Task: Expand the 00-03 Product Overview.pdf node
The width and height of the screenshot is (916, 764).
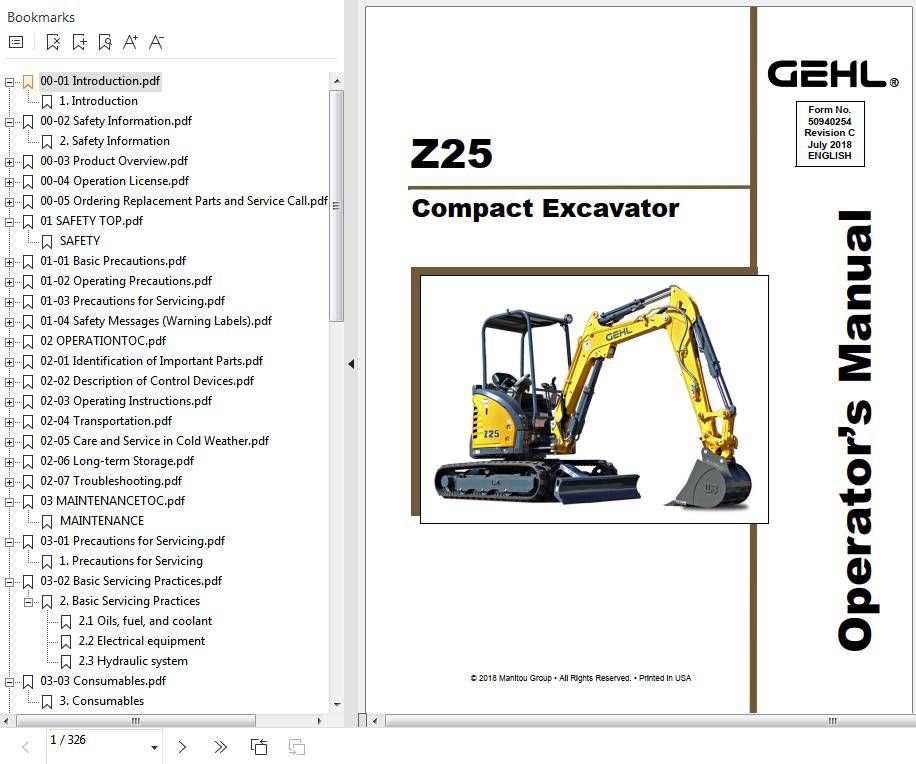Action: coord(9,162)
